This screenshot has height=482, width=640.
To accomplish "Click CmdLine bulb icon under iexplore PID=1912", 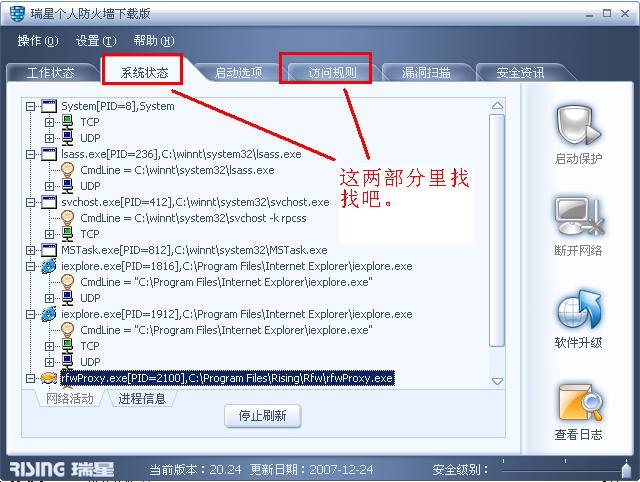I will pyautogui.click(x=67, y=330).
